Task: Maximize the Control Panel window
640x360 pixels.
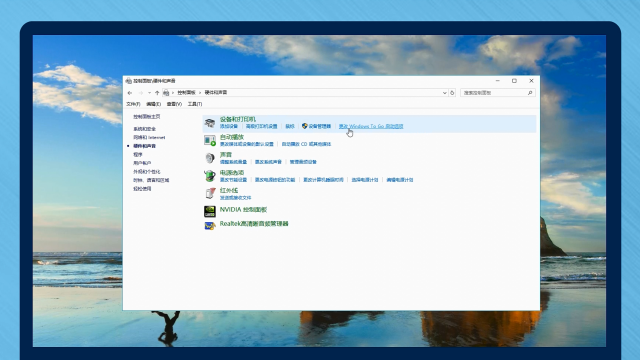Action: click(514, 81)
